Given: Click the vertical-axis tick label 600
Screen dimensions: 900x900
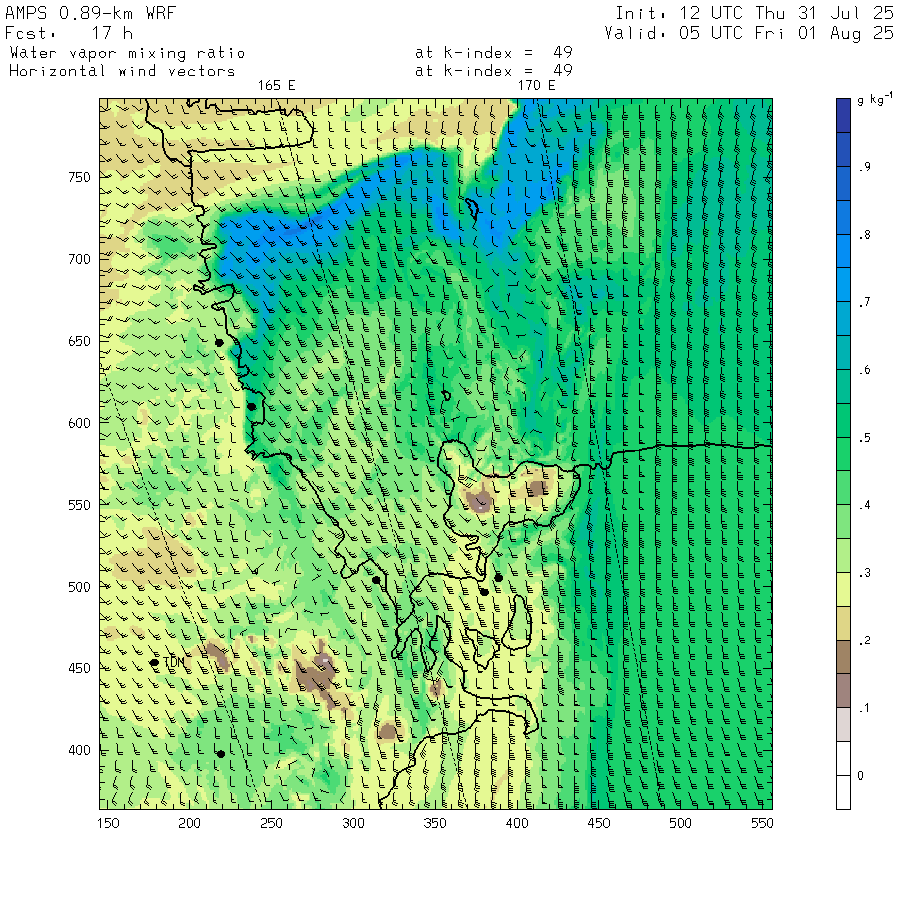Looking at the screenshot, I should coord(79,423).
